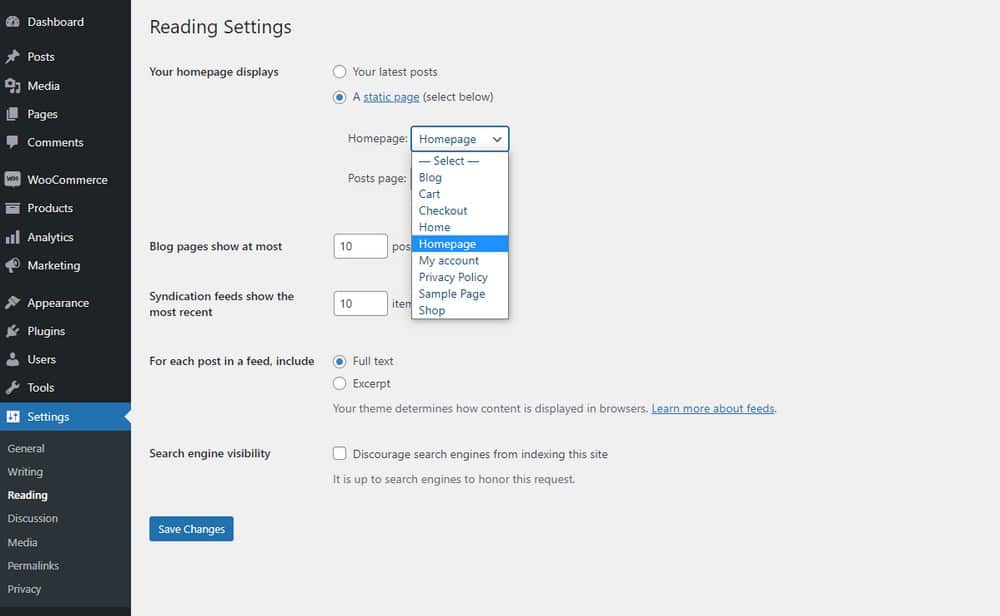Pick highlighted Homepage option in the list
1000x616 pixels.
[x=460, y=244]
